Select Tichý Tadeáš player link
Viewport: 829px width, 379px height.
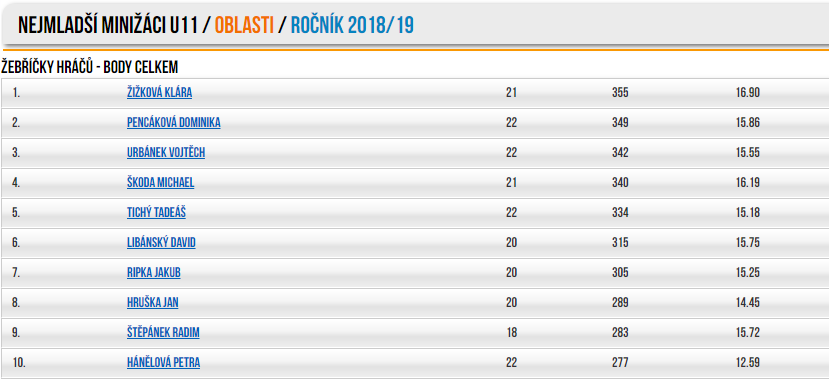(156, 213)
